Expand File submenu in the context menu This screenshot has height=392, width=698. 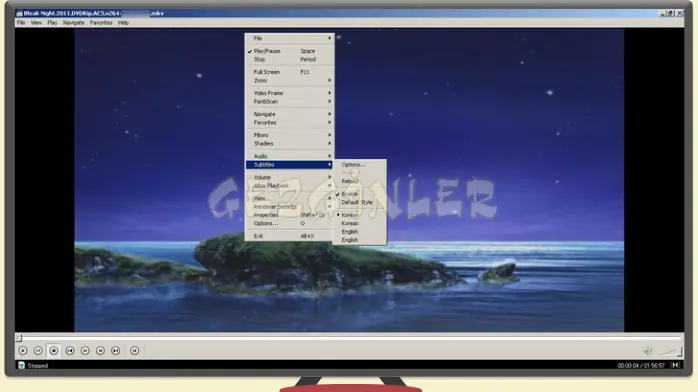289,38
